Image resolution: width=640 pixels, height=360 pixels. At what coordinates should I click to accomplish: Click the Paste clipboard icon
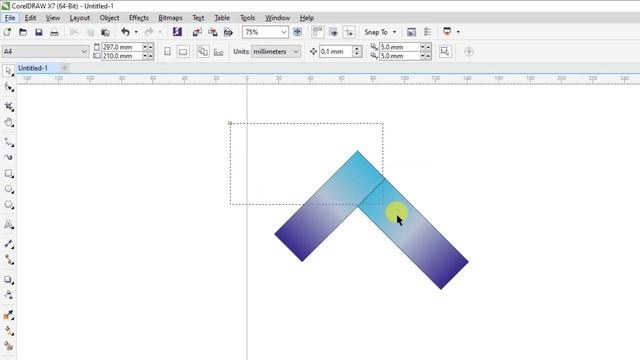coord(105,32)
